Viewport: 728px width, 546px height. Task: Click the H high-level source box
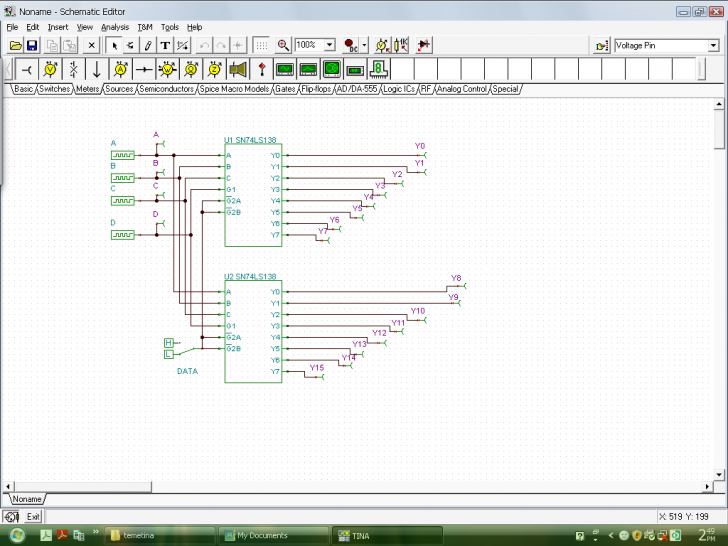[x=169, y=343]
